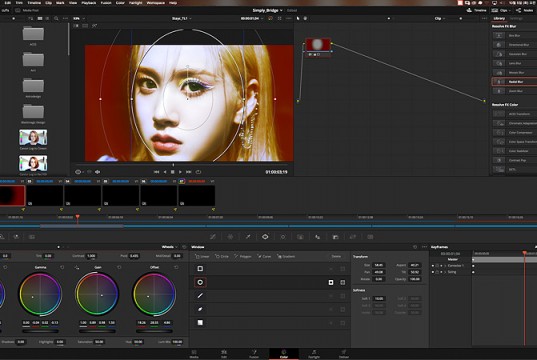Image resolution: width=537 pixels, height=360 pixels.
Task: Adjust the Gain master wheel slider
Action: coord(97,331)
